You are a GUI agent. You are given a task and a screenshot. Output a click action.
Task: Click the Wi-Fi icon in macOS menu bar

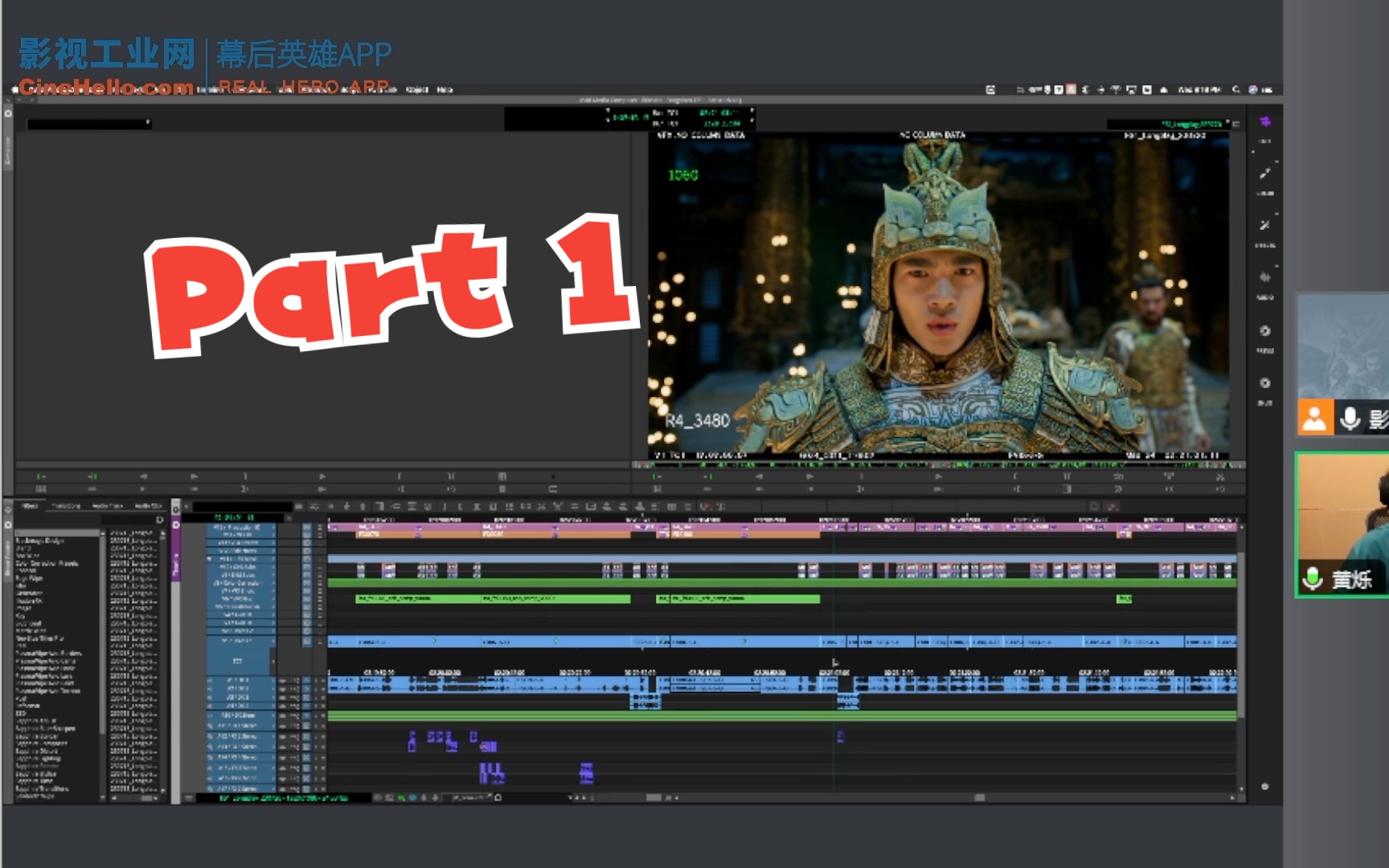click(1116, 89)
